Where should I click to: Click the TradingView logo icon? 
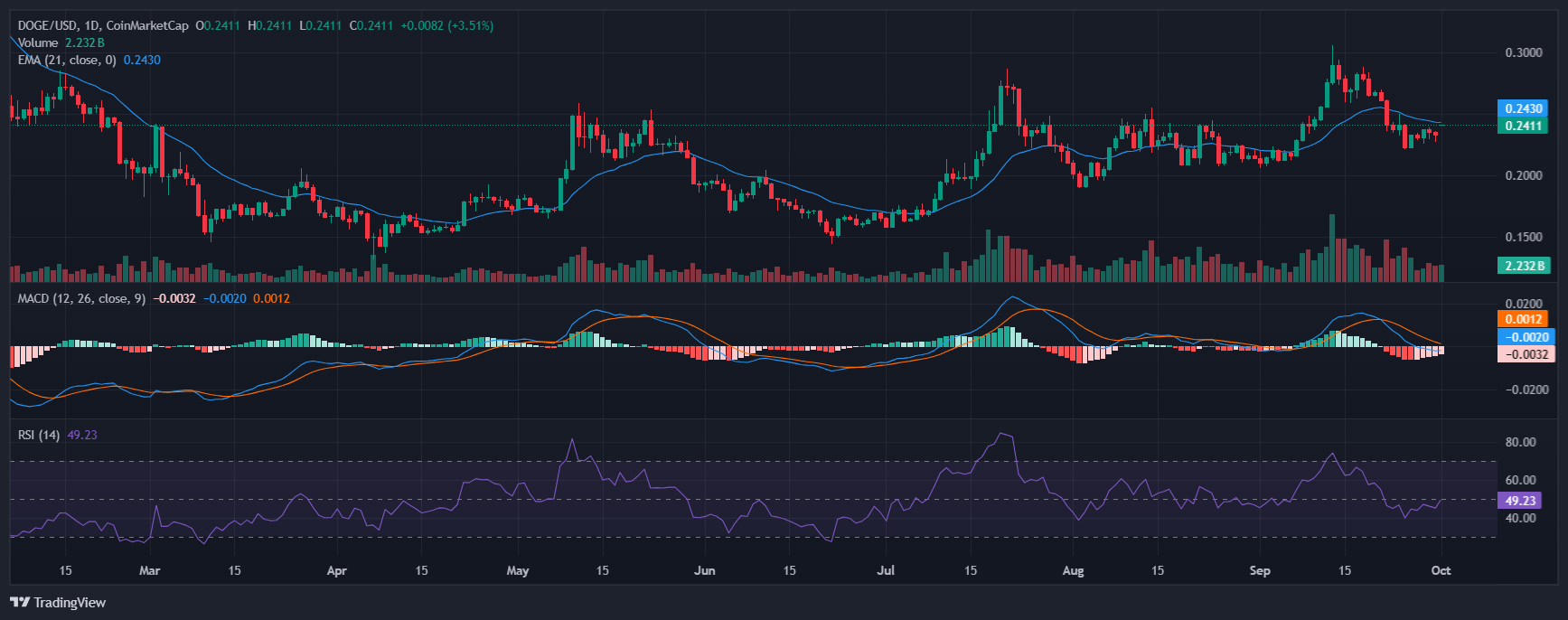coord(20,603)
